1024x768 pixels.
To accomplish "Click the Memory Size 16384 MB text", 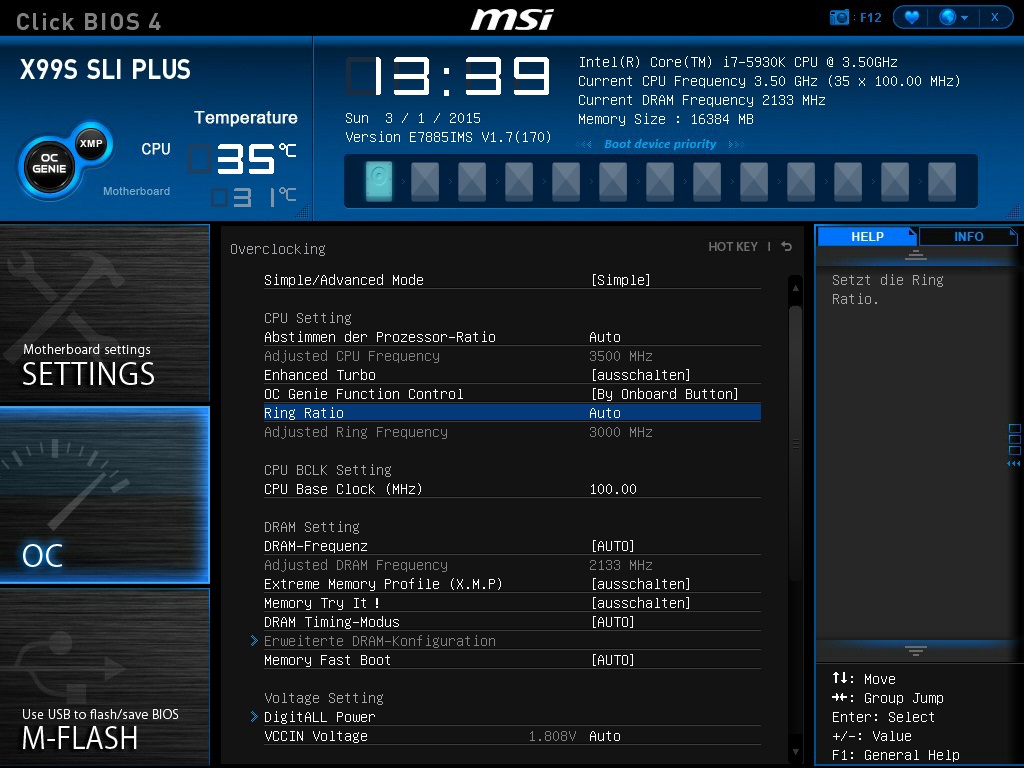I will (665, 120).
